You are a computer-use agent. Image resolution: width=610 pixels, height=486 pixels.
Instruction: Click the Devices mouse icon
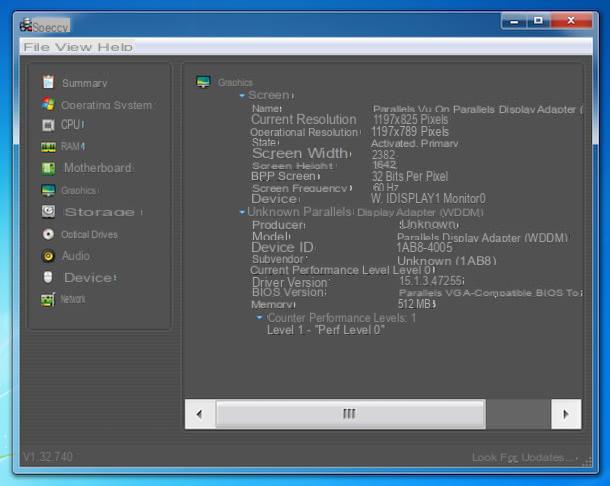click(48, 277)
